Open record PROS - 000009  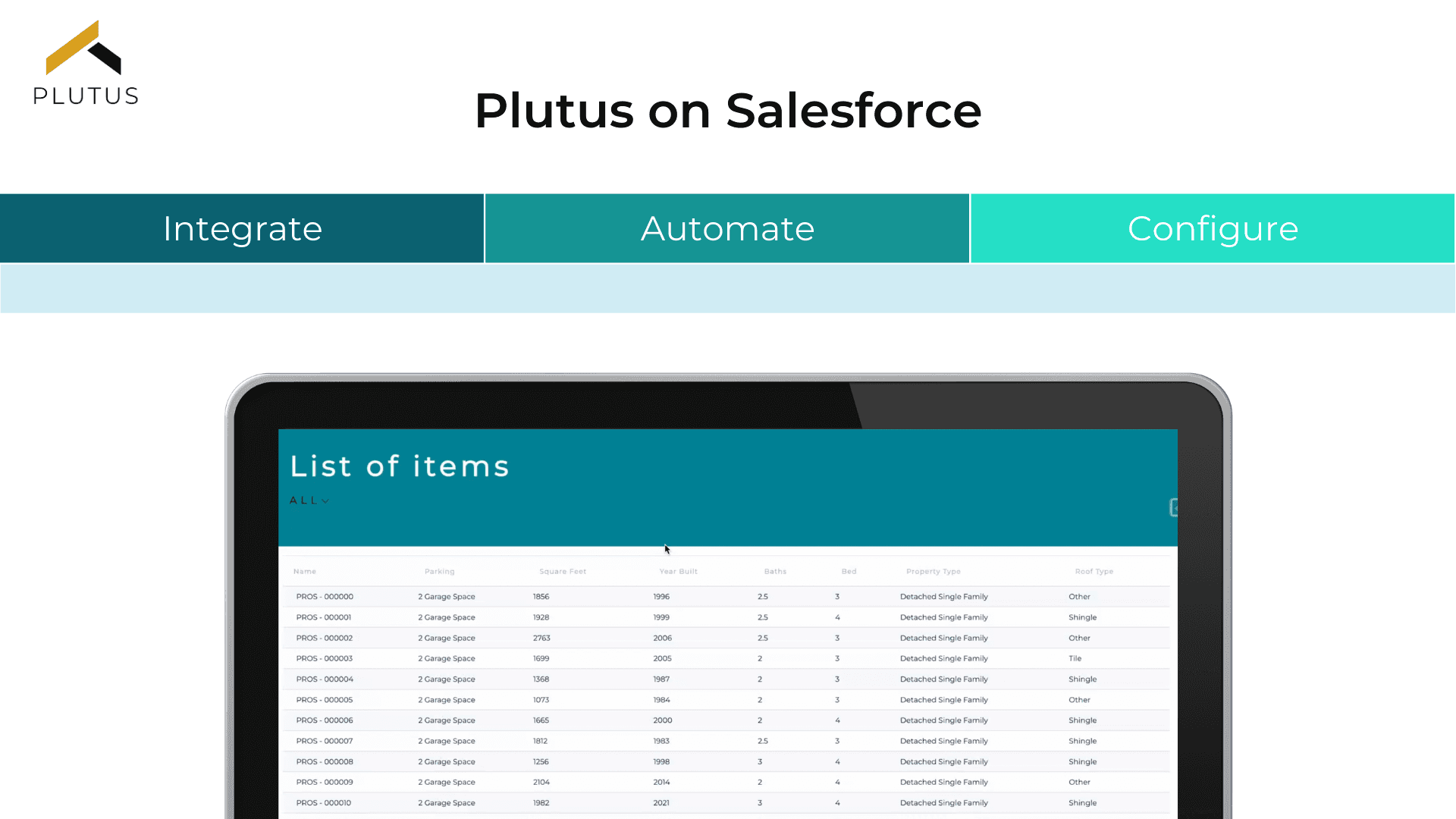click(325, 782)
